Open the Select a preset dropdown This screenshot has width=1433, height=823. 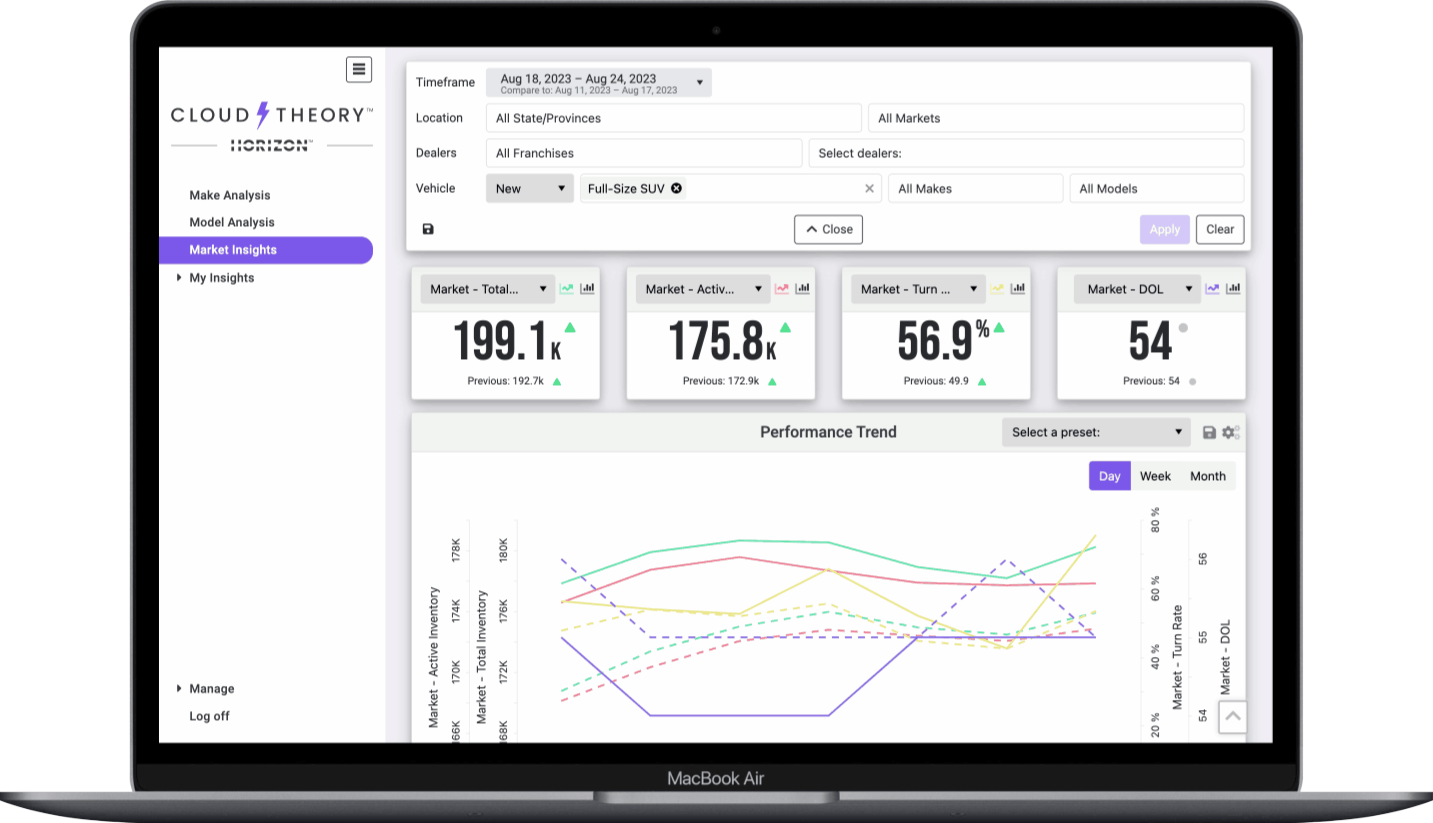click(1096, 432)
